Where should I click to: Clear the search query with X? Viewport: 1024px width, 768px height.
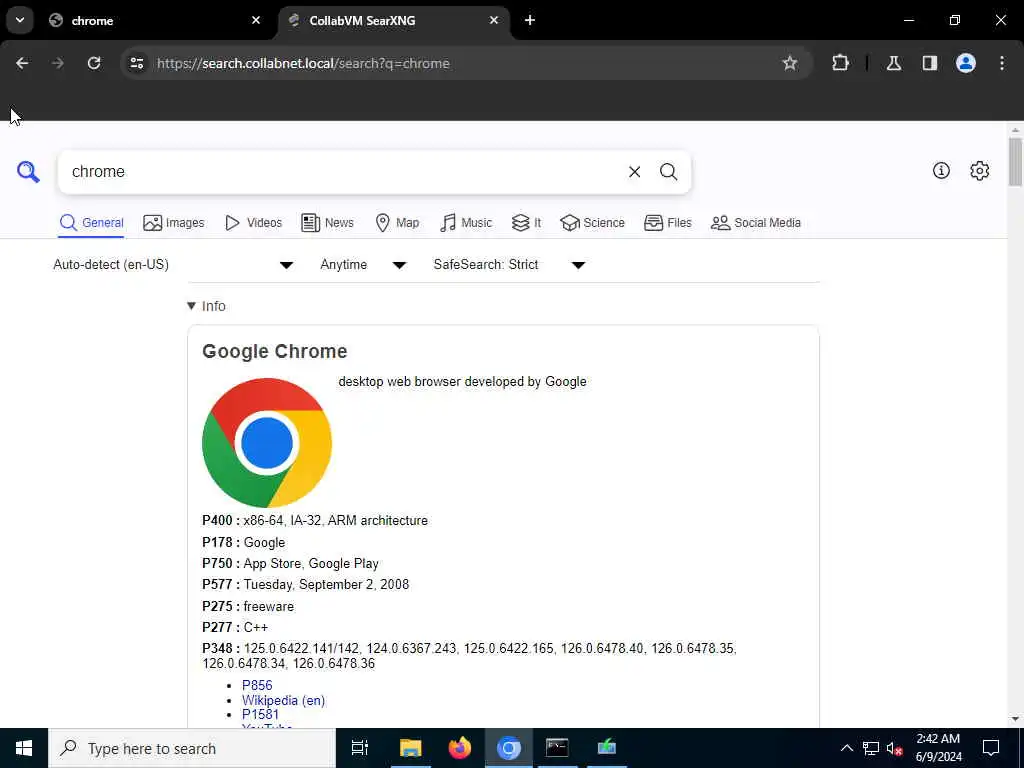click(634, 172)
